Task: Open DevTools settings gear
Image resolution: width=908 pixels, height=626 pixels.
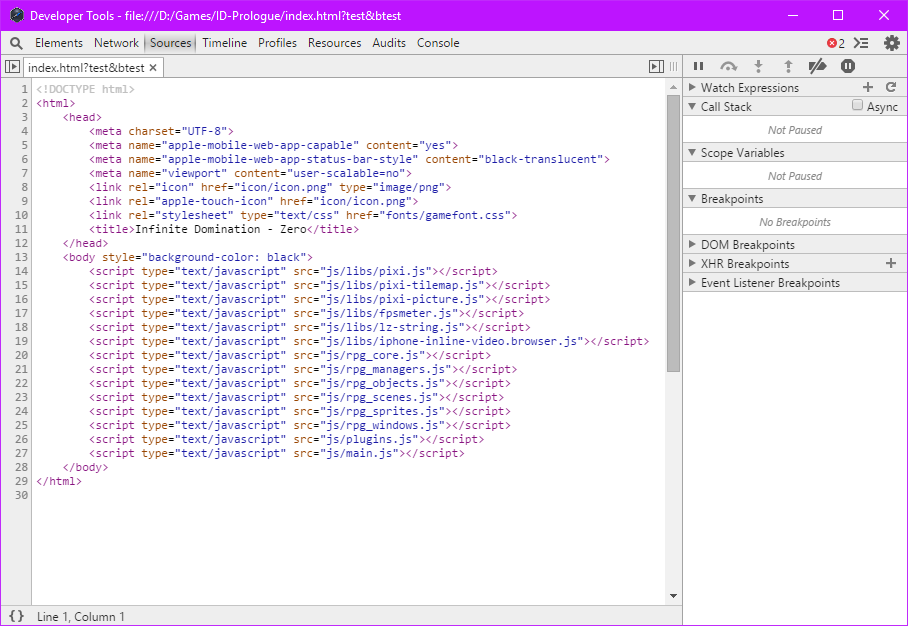Action: pos(892,43)
